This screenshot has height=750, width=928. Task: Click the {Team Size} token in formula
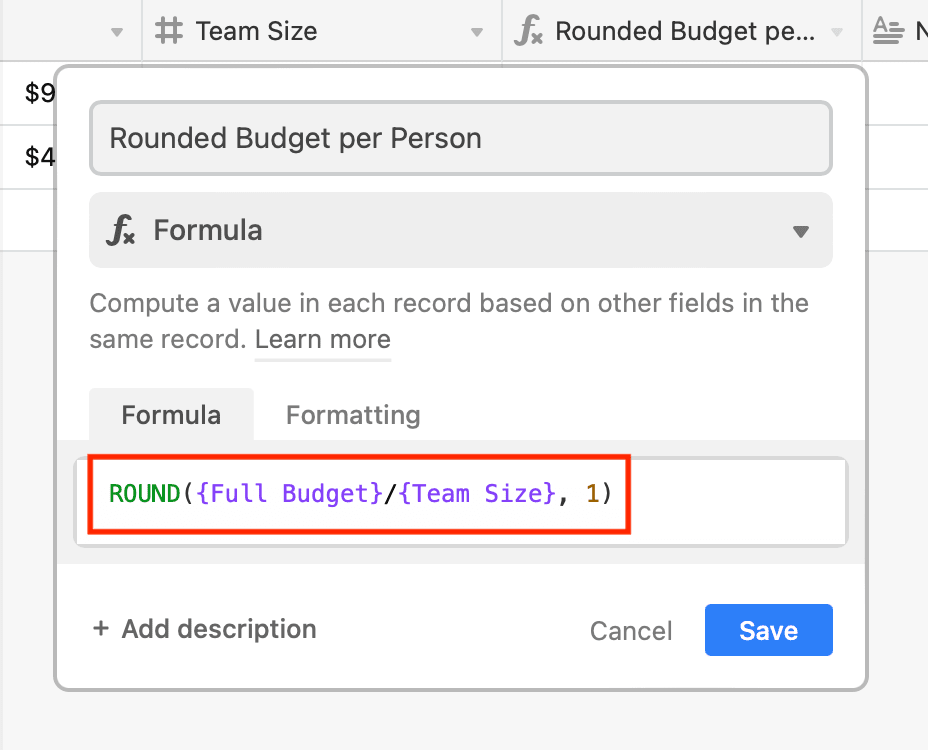pyautogui.click(x=478, y=493)
